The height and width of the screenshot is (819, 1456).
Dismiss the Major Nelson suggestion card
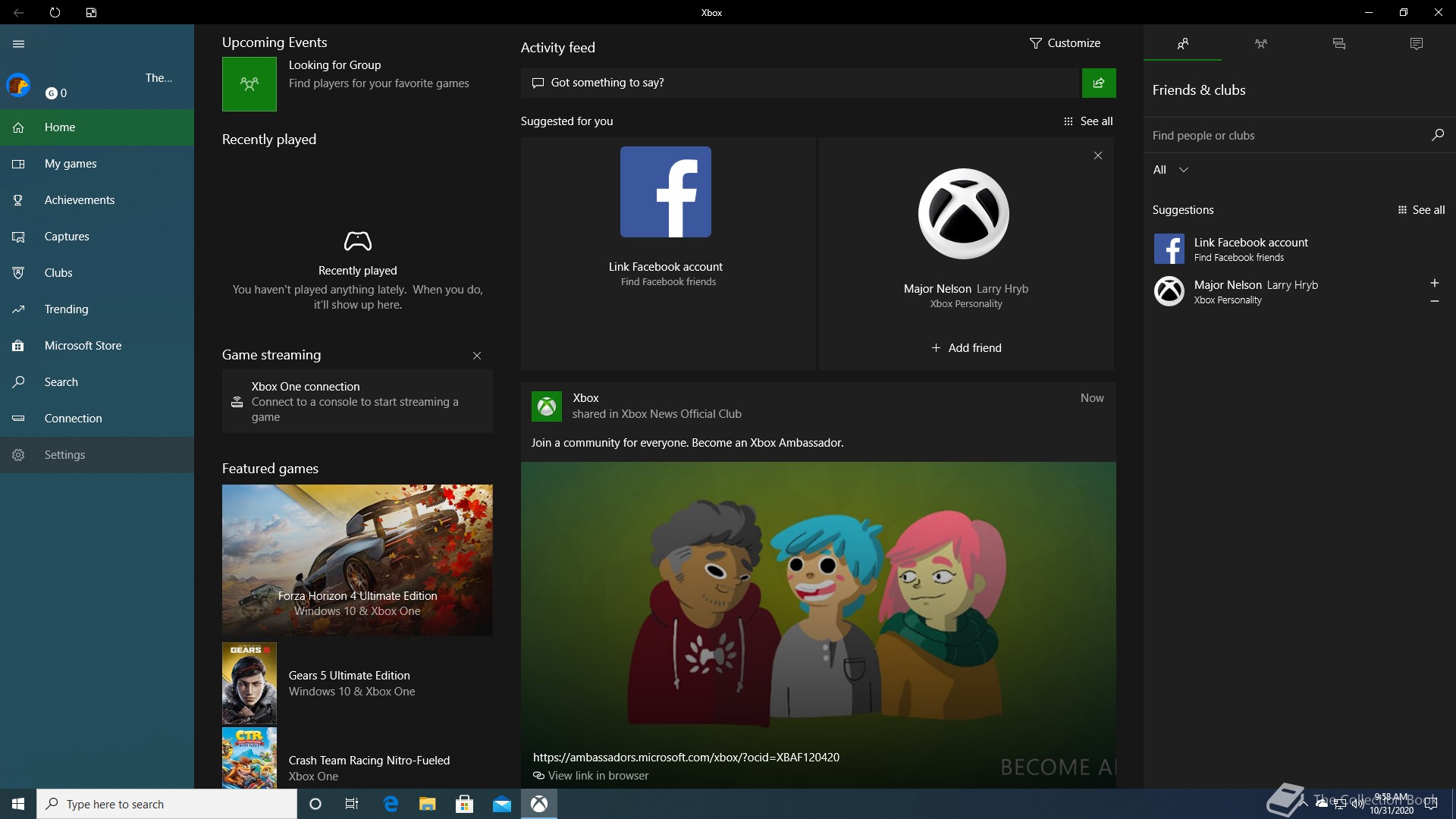coord(1098,155)
